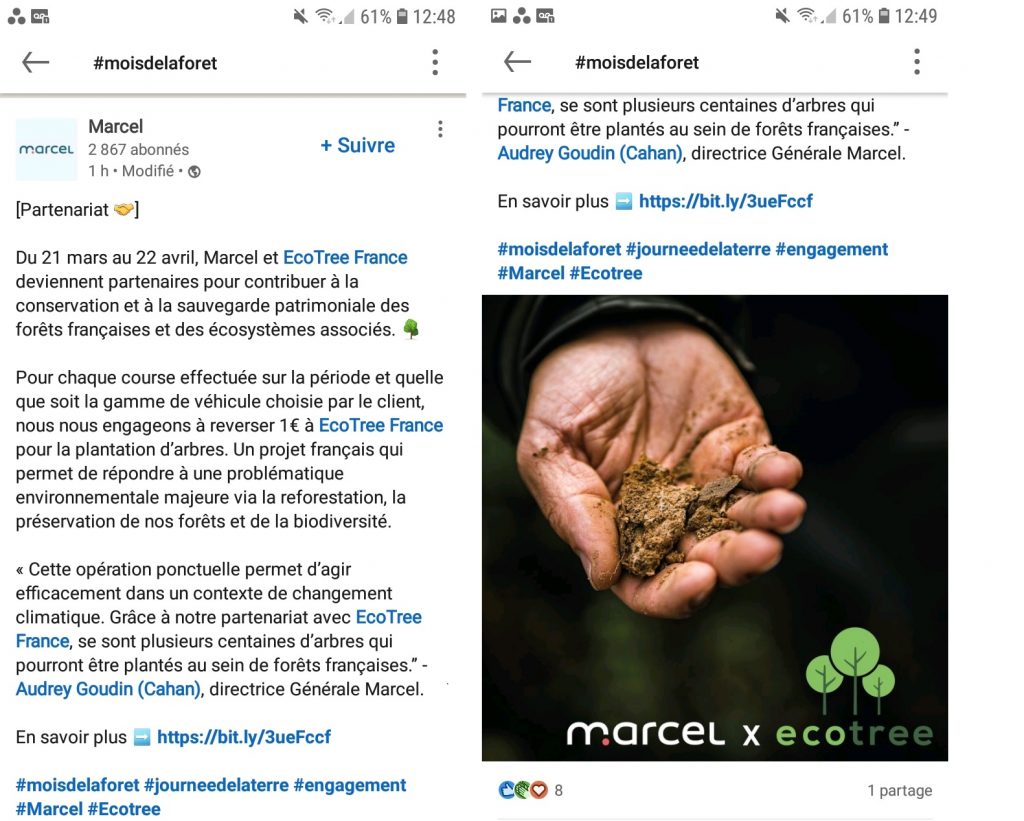Tap the globe visibility icon under Marcel
This screenshot has height=821, width=1024.
point(194,172)
